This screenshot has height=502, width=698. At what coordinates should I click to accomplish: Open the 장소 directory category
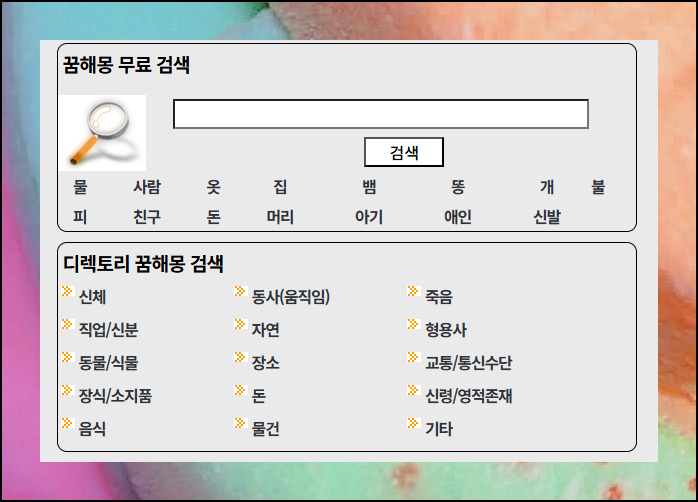point(265,363)
